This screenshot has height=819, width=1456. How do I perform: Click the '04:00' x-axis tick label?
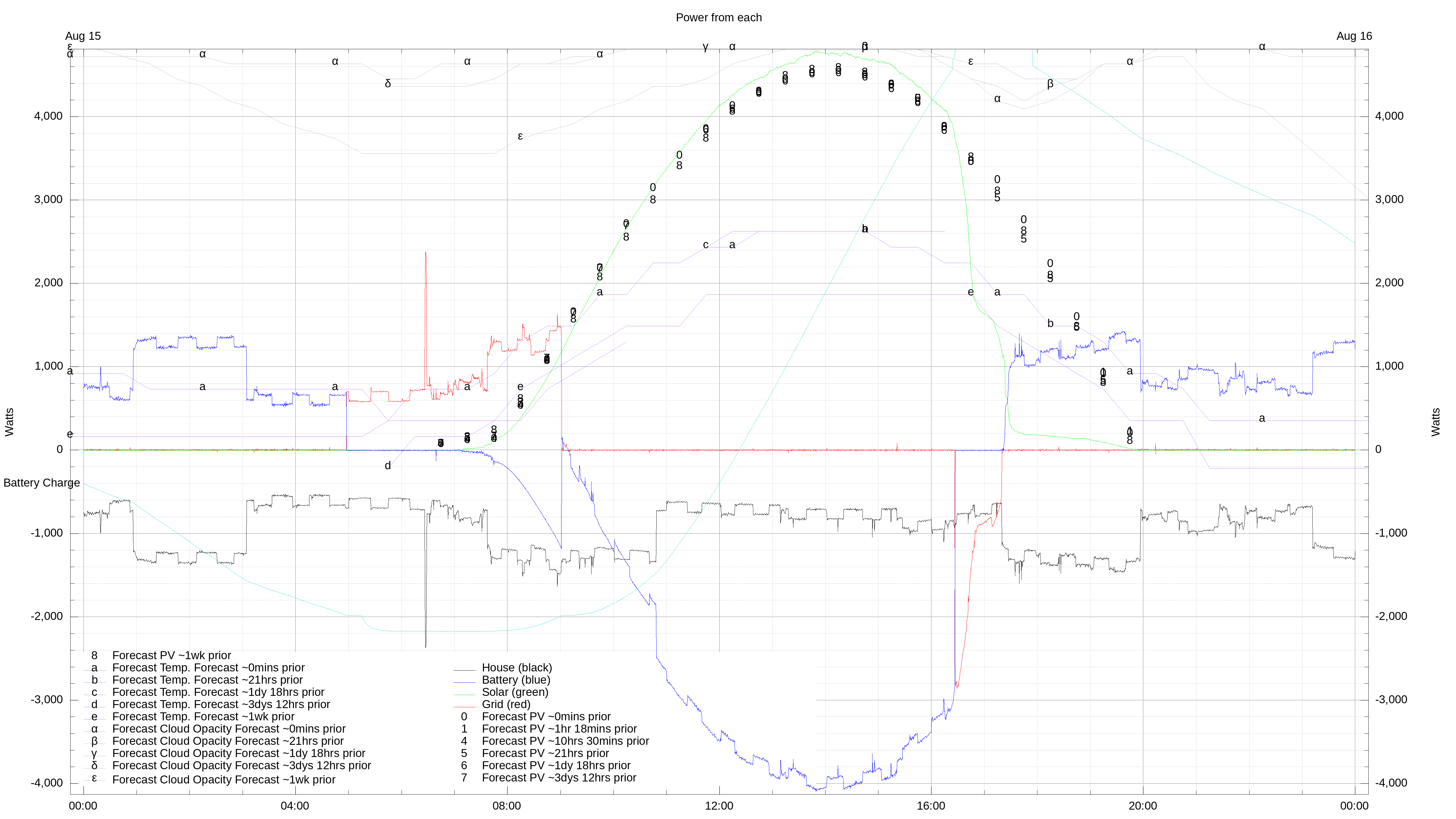click(x=295, y=806)
